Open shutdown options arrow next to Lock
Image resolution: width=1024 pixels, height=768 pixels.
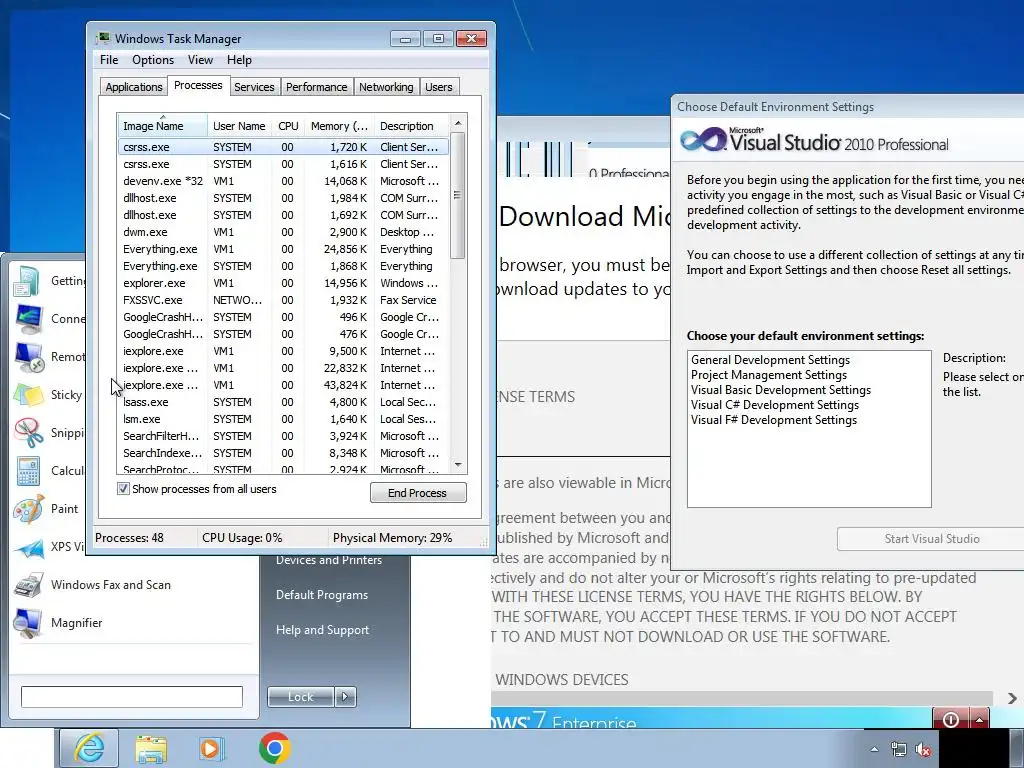pyautogui.click(x=345, y=697)
